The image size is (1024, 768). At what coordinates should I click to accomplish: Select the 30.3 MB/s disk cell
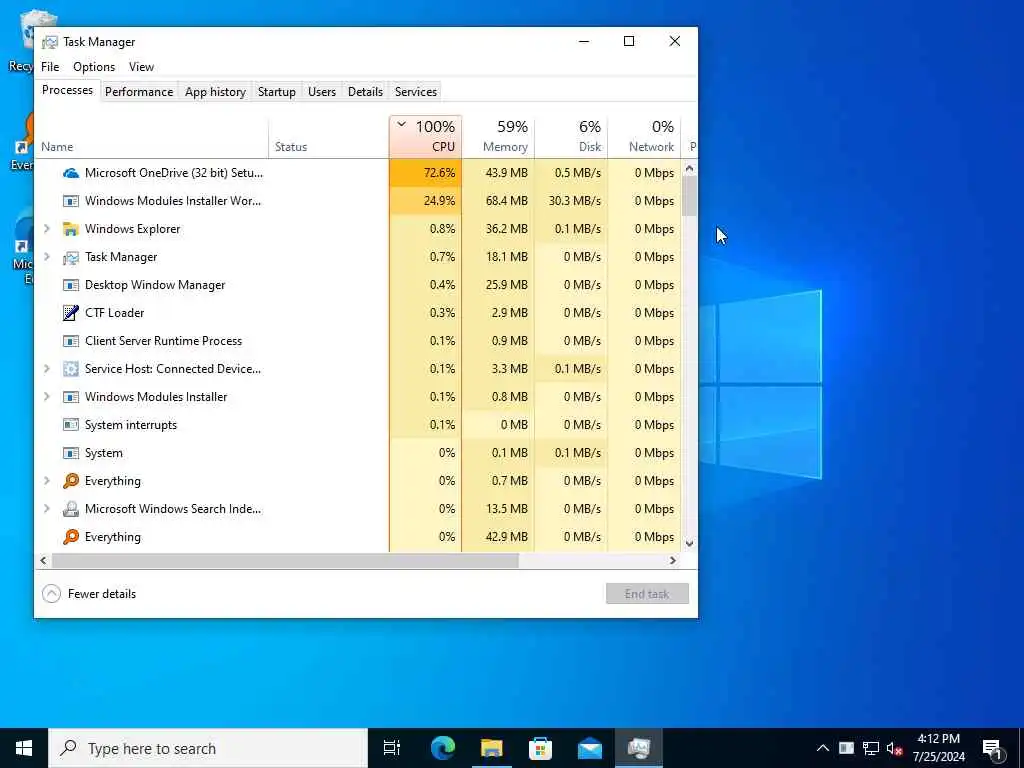[571, 201]
